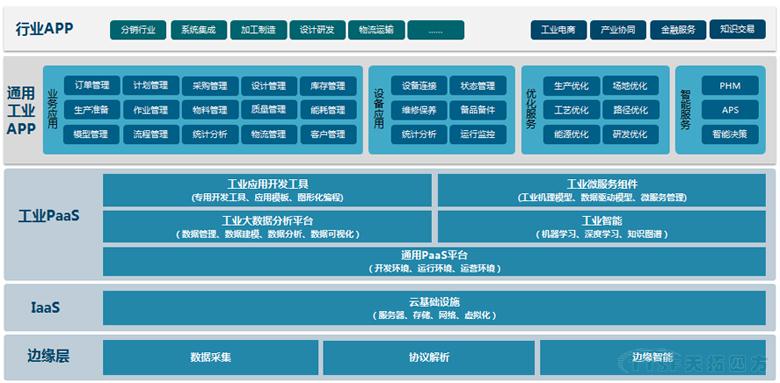Click the 智能决策 box
The image size is (780, 383).
point(730,134)
